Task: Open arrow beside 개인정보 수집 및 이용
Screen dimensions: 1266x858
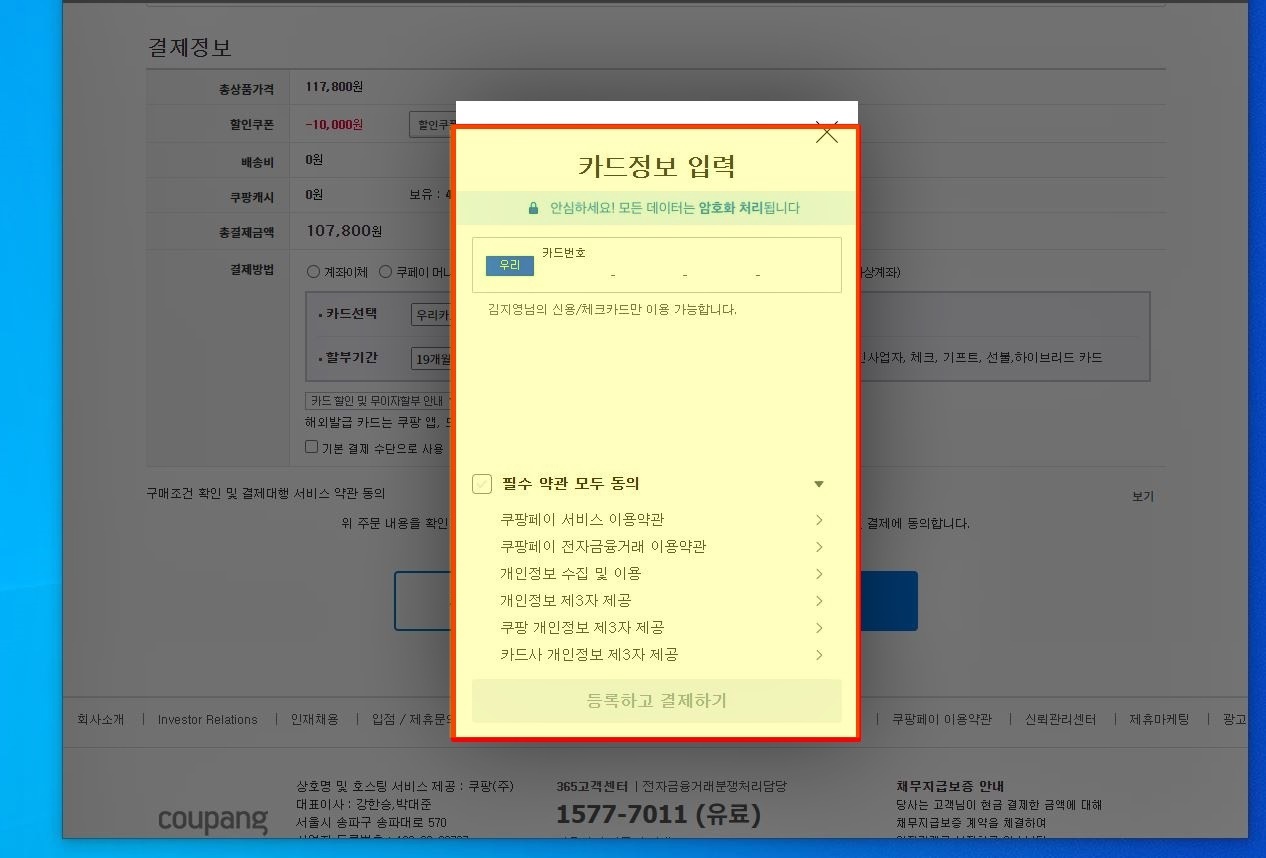Action: click(x=819, y=574)
